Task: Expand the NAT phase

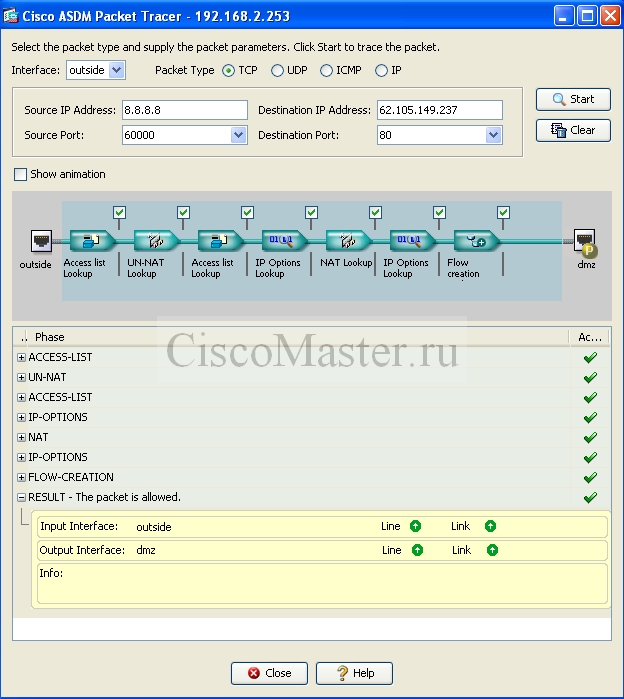Action: (x=21, y=438)
